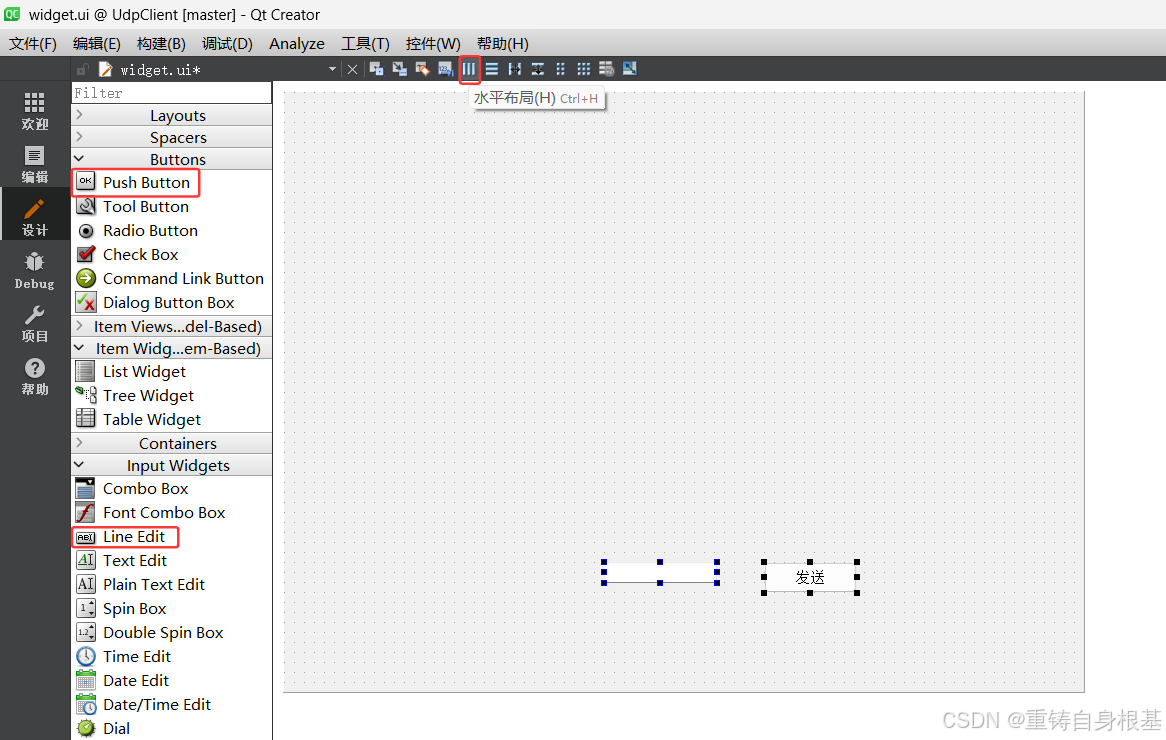Select the Edit Tab Order mode icon

(445, 69)
